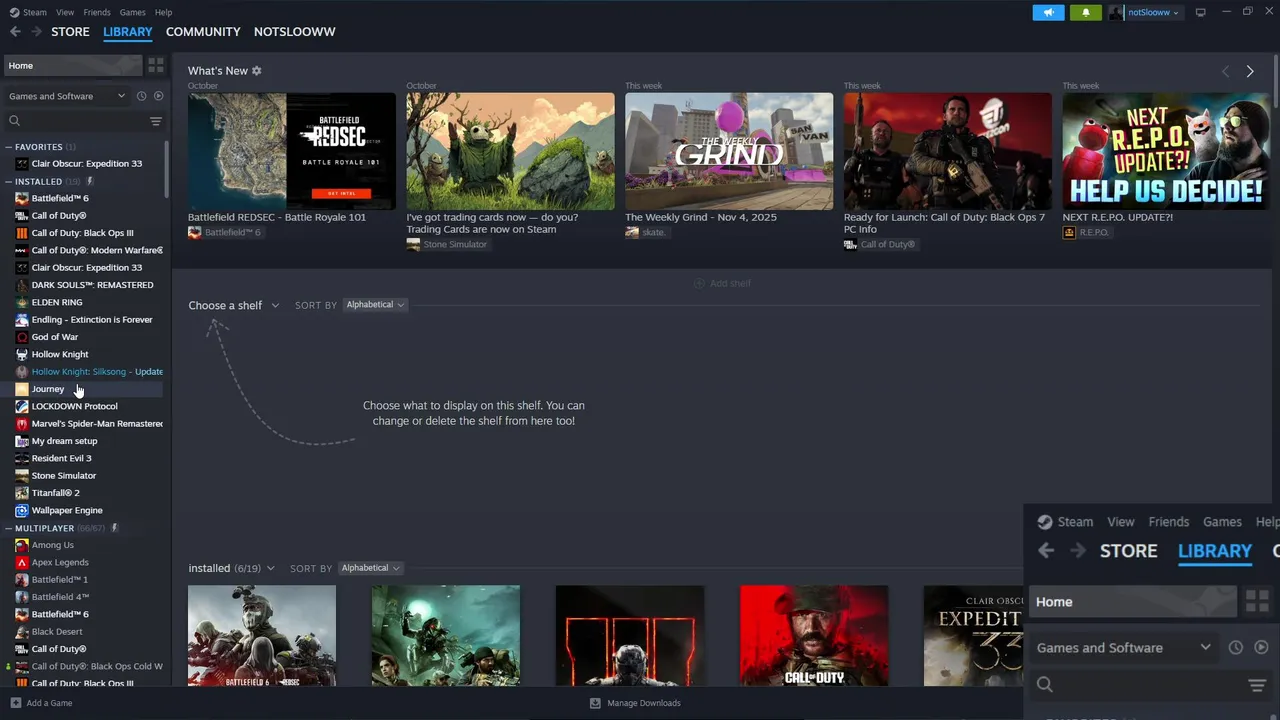
Task: Collapse the FAVORITES category
Action: (8, 147)
